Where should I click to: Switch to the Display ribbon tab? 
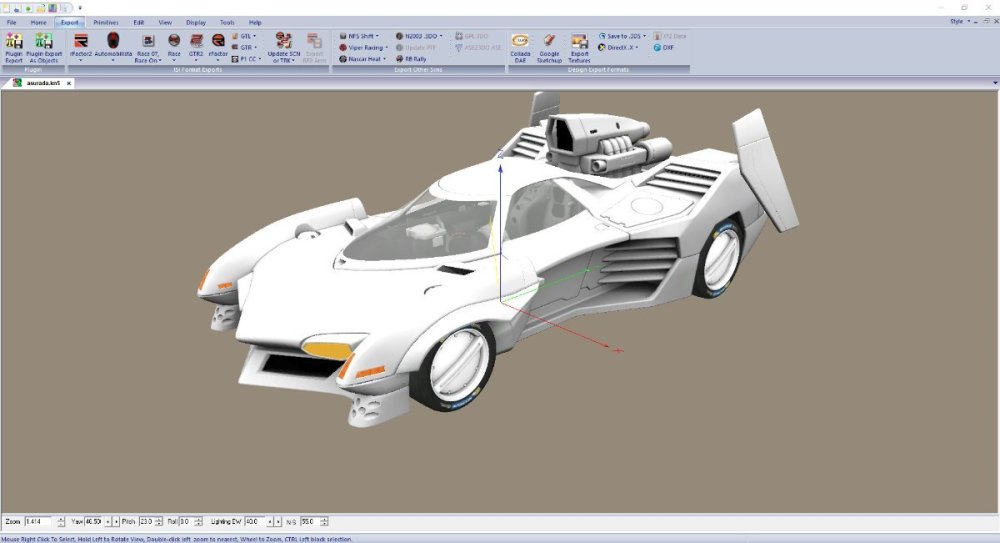196,21
